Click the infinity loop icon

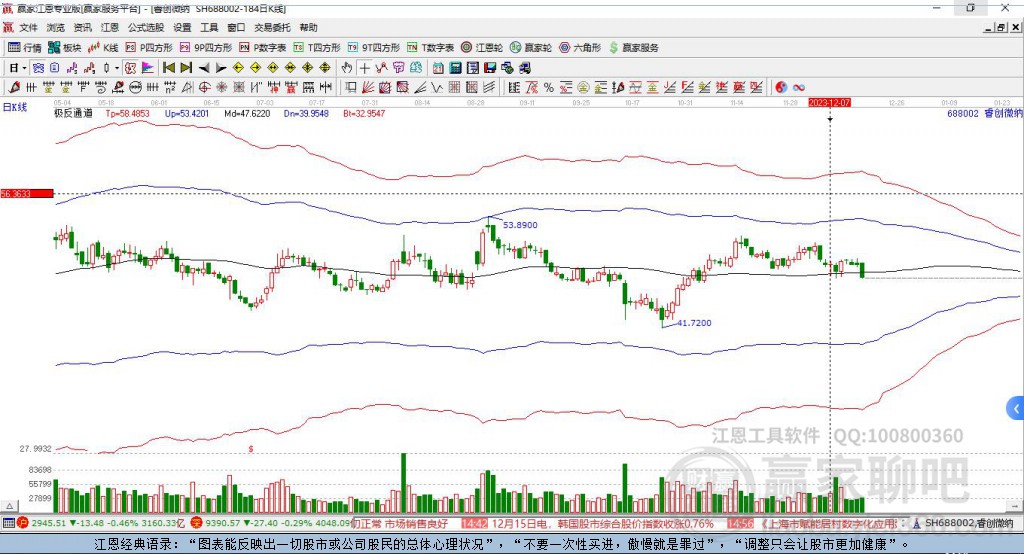pos(799,87)
